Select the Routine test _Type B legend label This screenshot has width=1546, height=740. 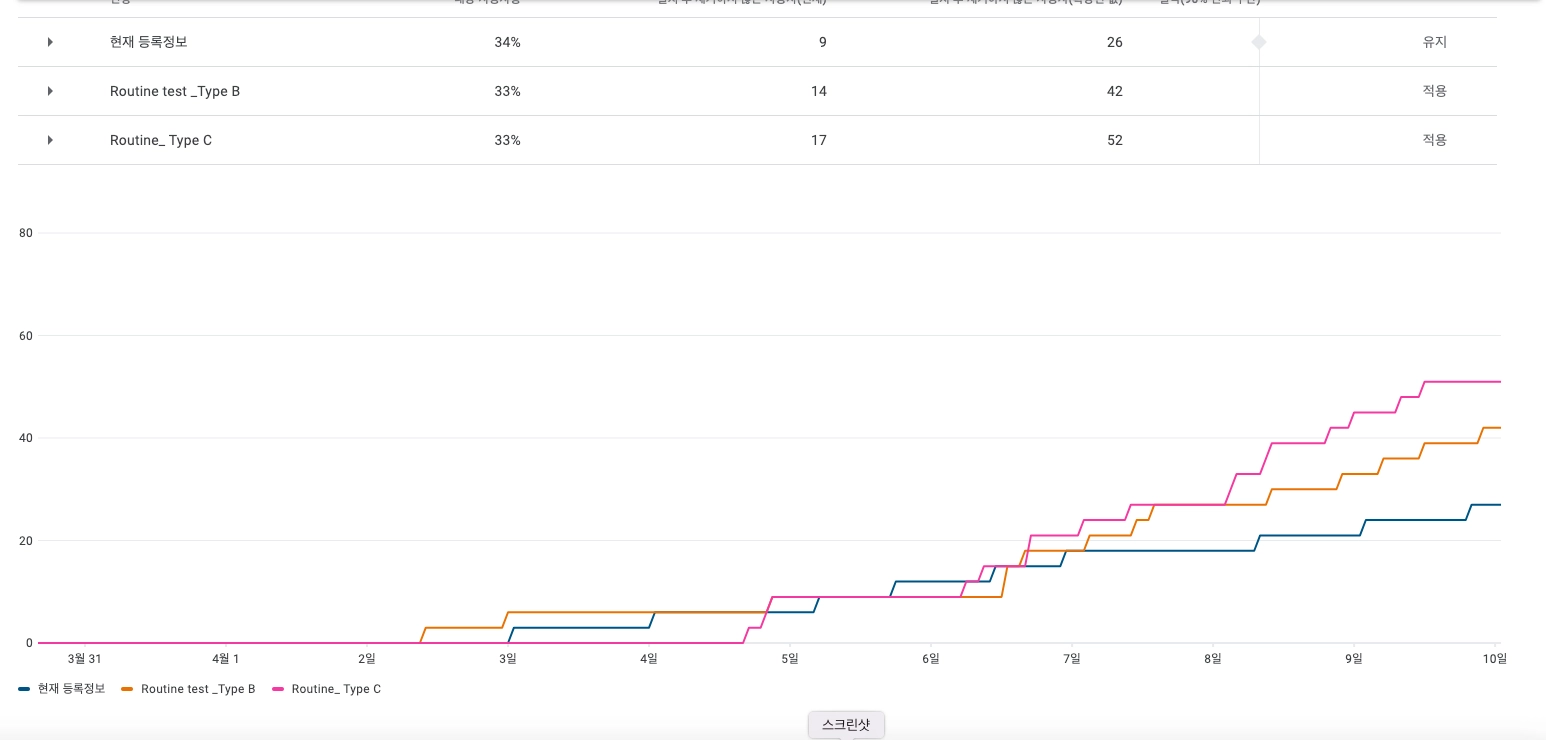coord(198,689)
